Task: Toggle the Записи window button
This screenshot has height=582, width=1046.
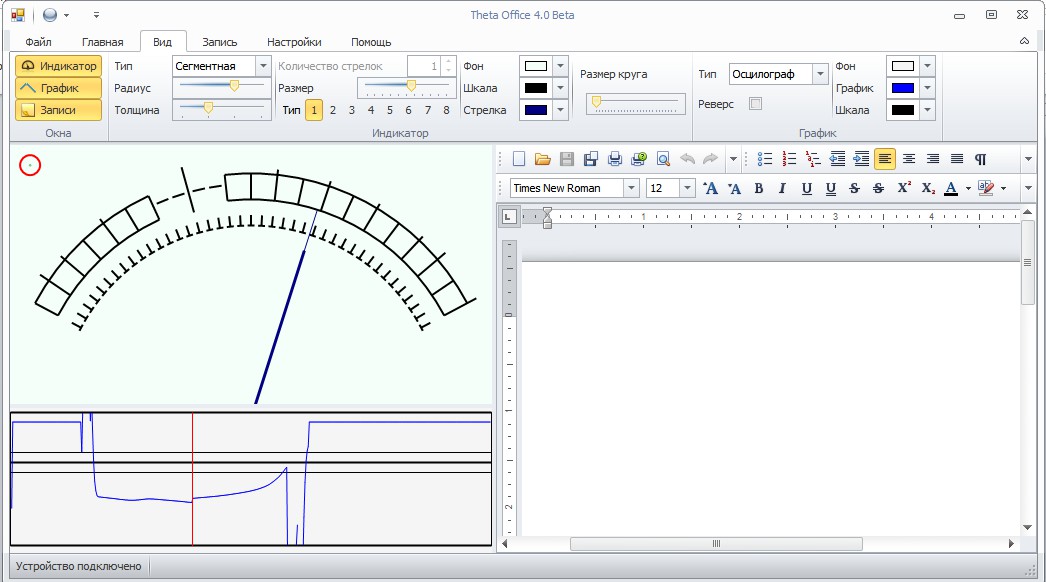Action: coord(59,110)
